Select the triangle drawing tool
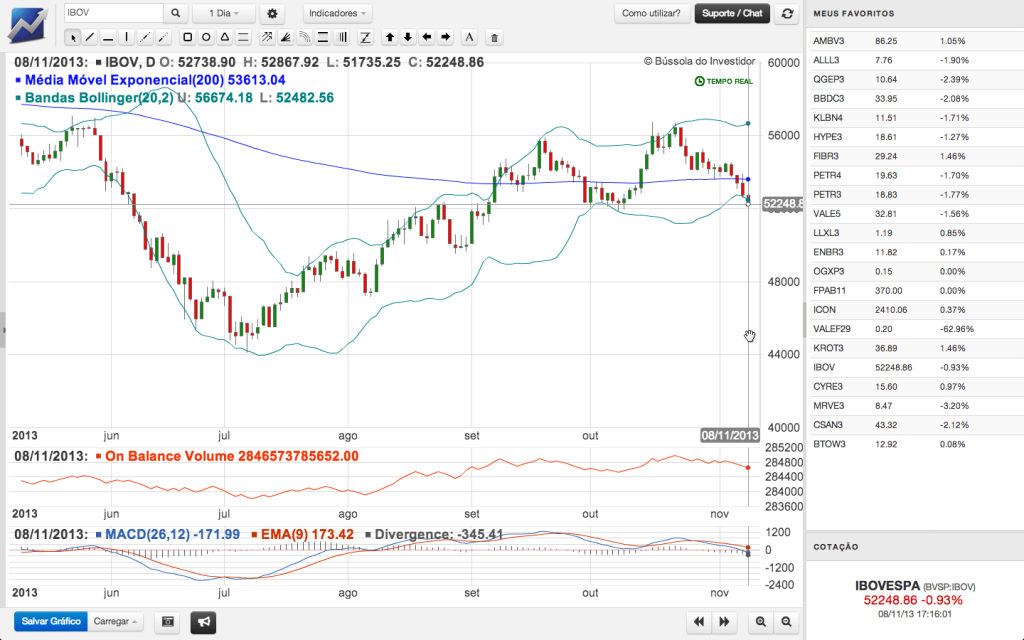 pyautogui.click(x=225, y=37)
